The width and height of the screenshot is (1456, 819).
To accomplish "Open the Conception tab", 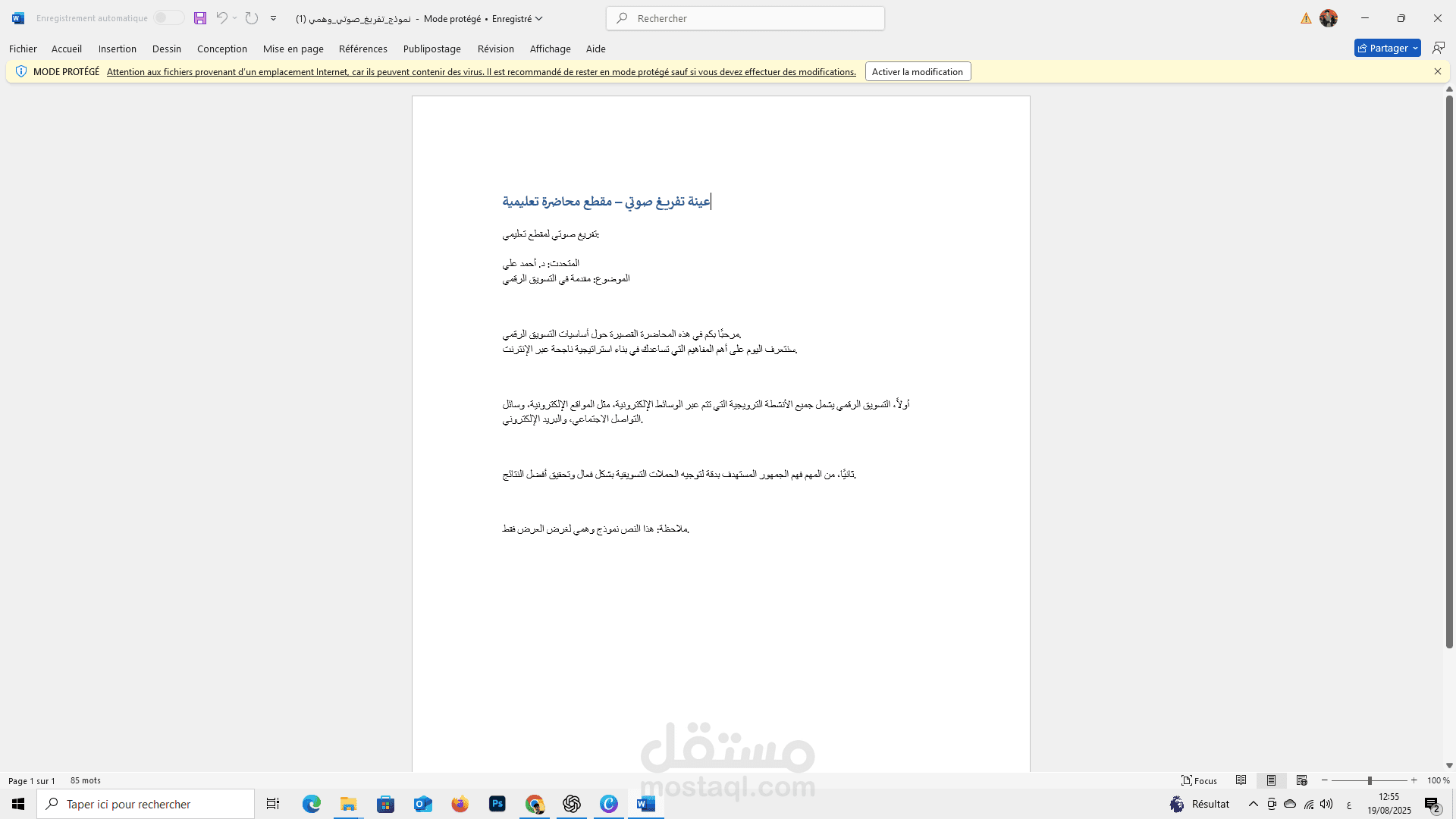I will tap(222, 49).
